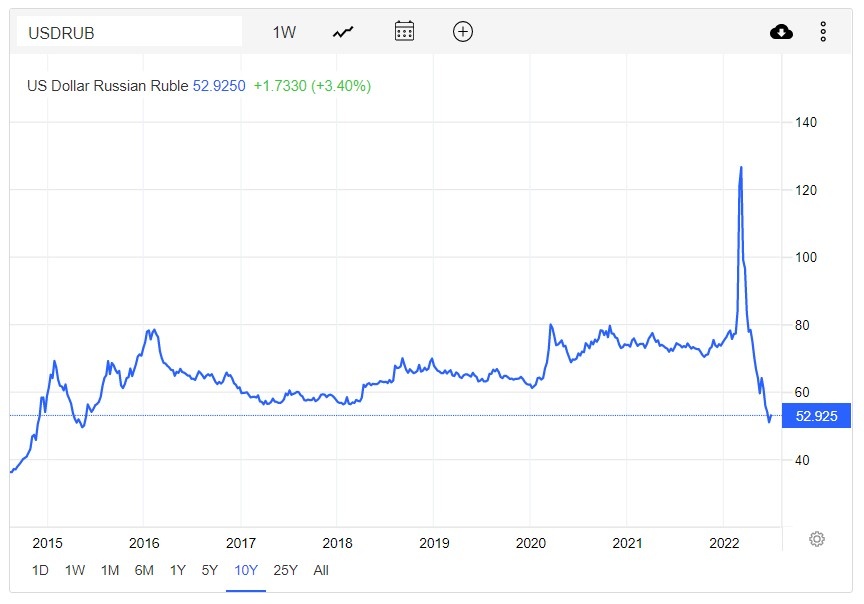Show All available history range
Viewport: 864px width, 604px height.
[x=321, y=570]
